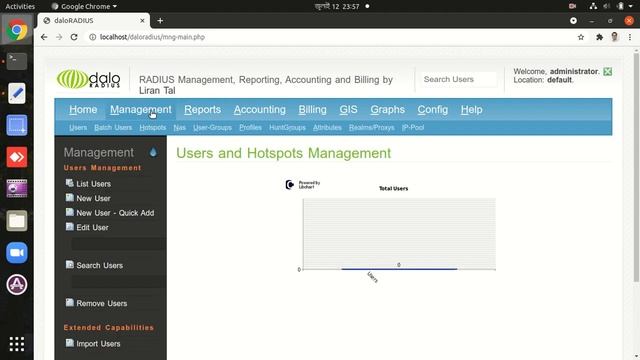The width and height of the screenshot is (640, 360).
Task: Select the Users submenu link
Action: click(x=78, y=127)
